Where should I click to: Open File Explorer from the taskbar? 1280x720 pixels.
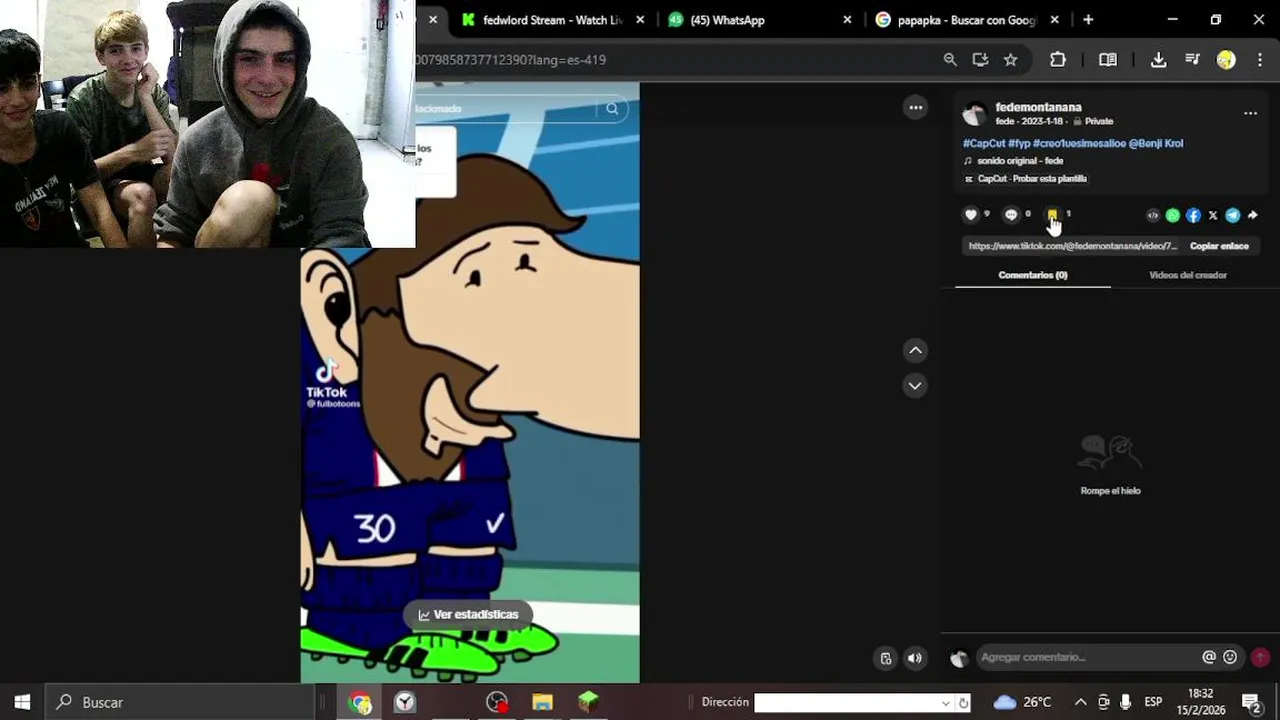coord(542,703)
